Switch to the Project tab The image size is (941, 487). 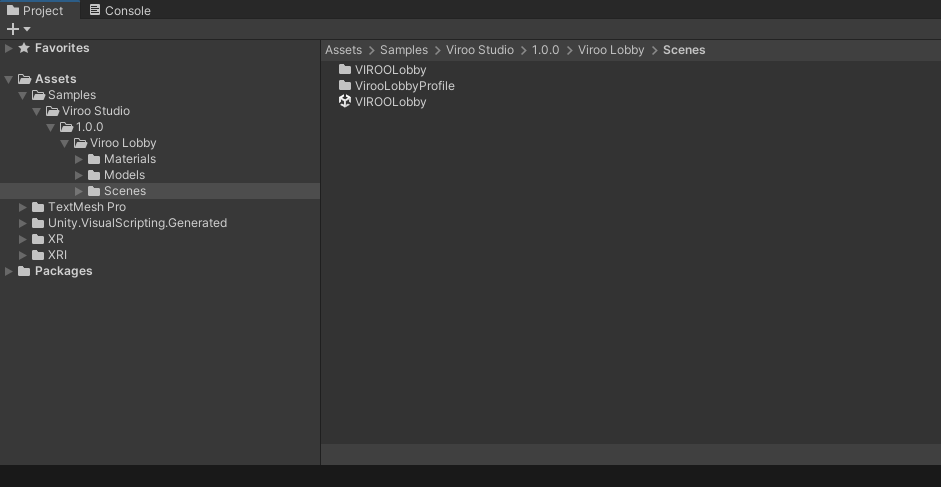40,10
